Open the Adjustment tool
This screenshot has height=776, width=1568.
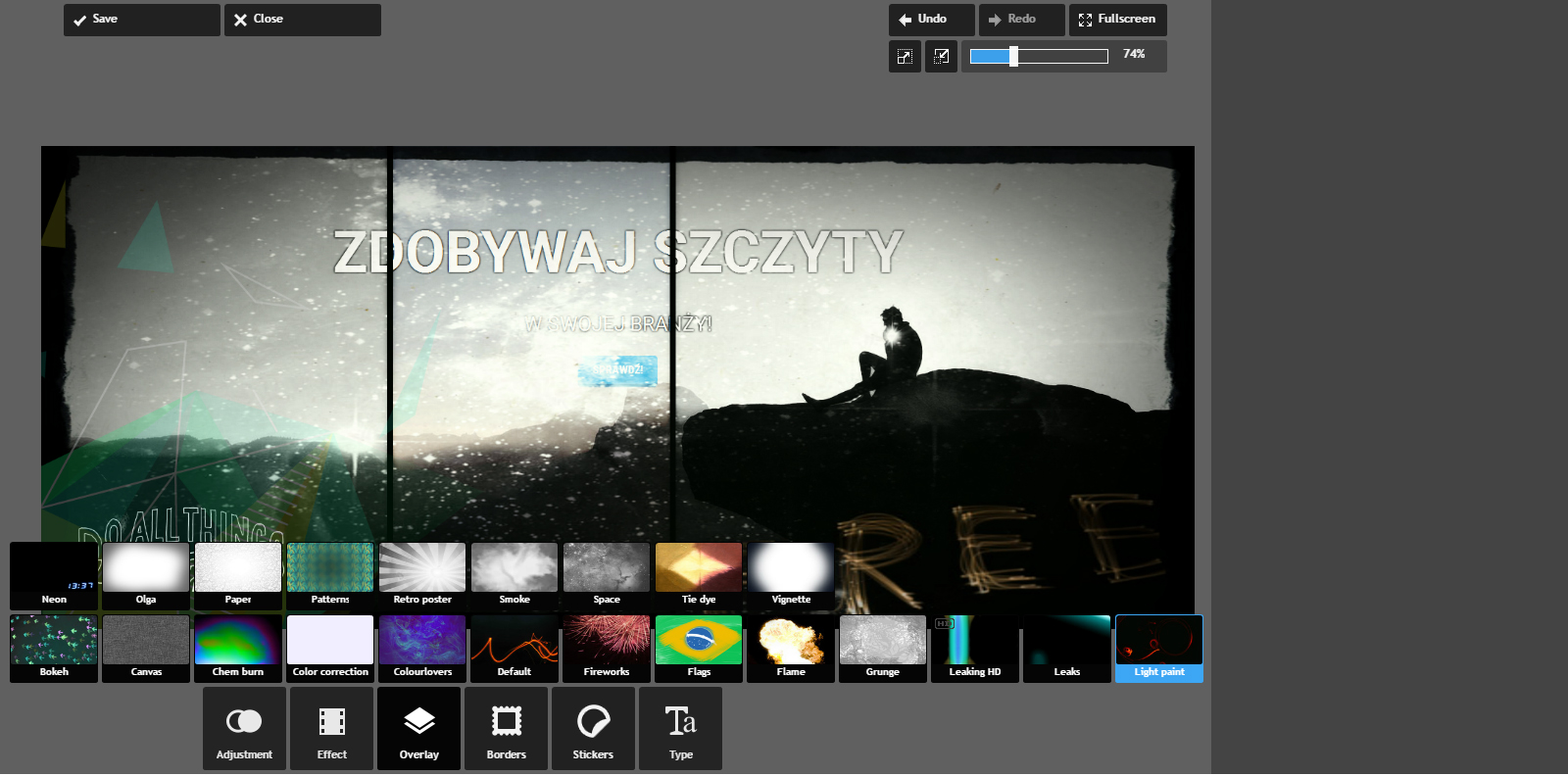[244, 728]
